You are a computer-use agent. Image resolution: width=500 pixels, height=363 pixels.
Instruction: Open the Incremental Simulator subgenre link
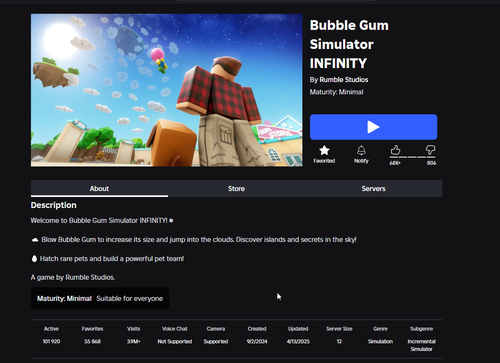[x=421, y=345]
